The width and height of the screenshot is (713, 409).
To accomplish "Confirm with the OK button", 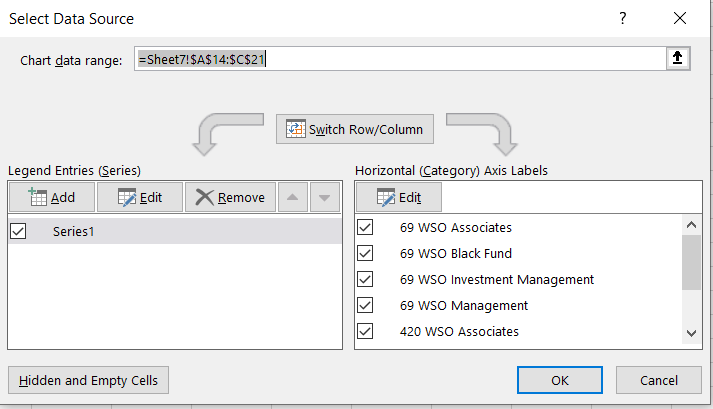I will pyautogui.click(x=560, y=380).
